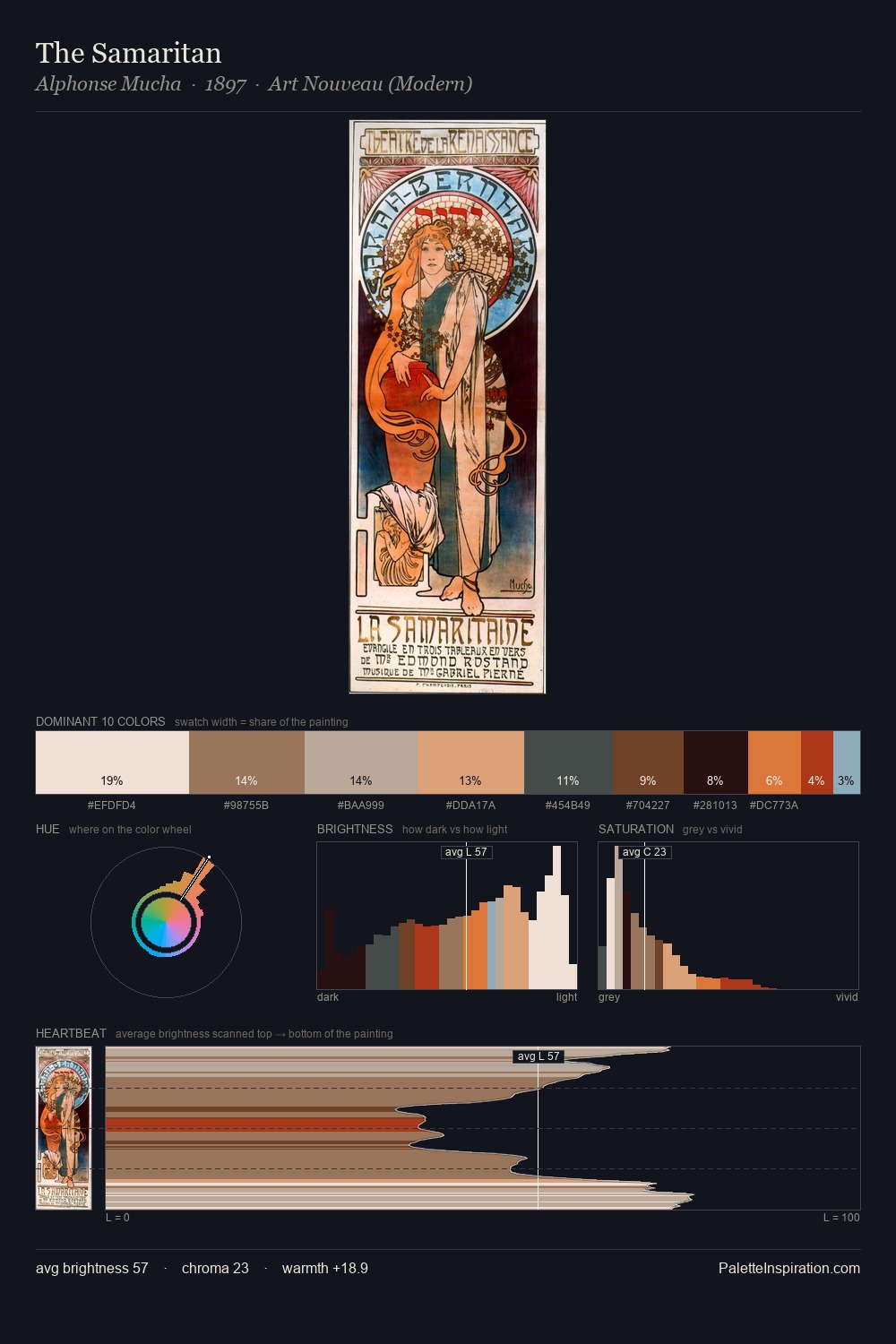Click the hex code #454B49 label
Viewport: 896px width, 1344px height.
point(568,806)
